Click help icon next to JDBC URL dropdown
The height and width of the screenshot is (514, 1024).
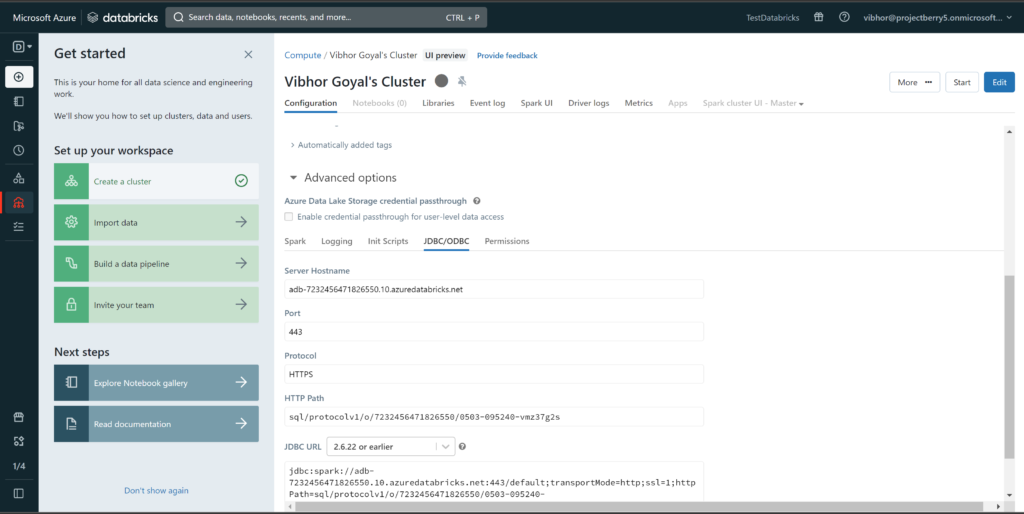coord(462,447)
